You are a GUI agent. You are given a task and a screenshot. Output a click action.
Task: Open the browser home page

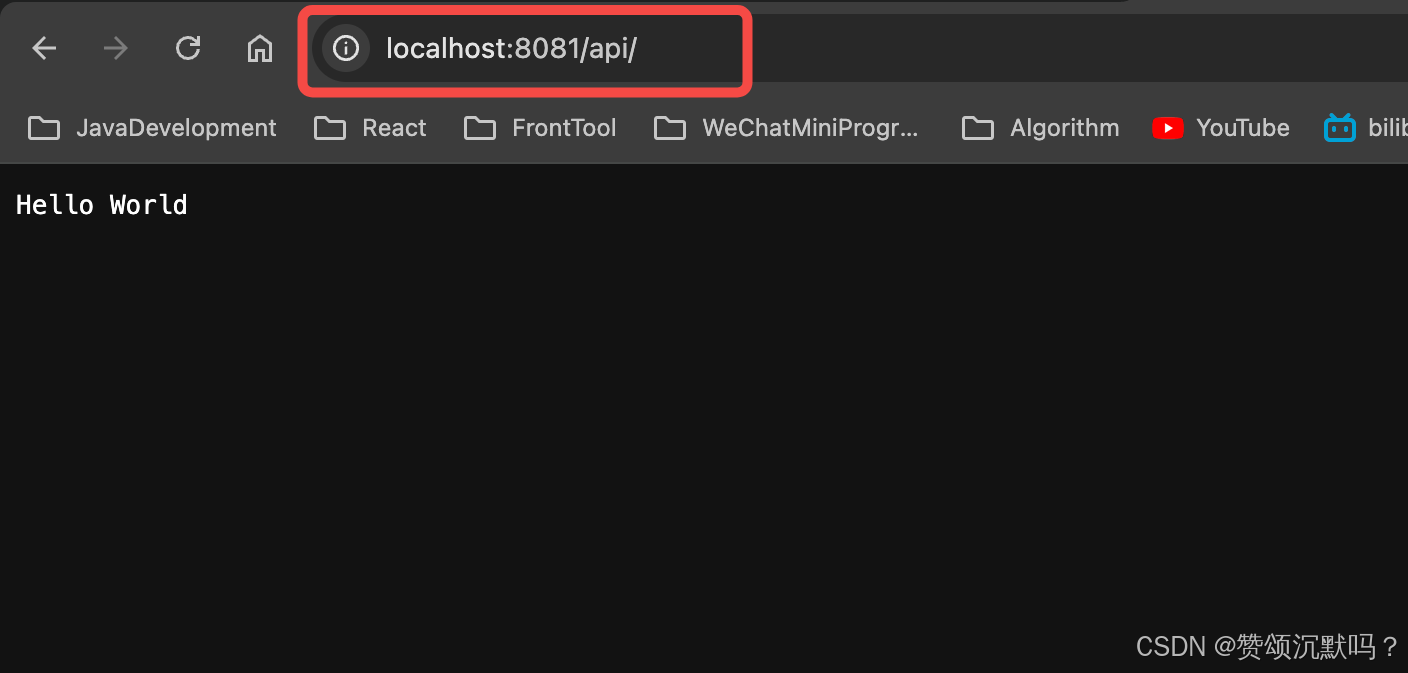259,47
